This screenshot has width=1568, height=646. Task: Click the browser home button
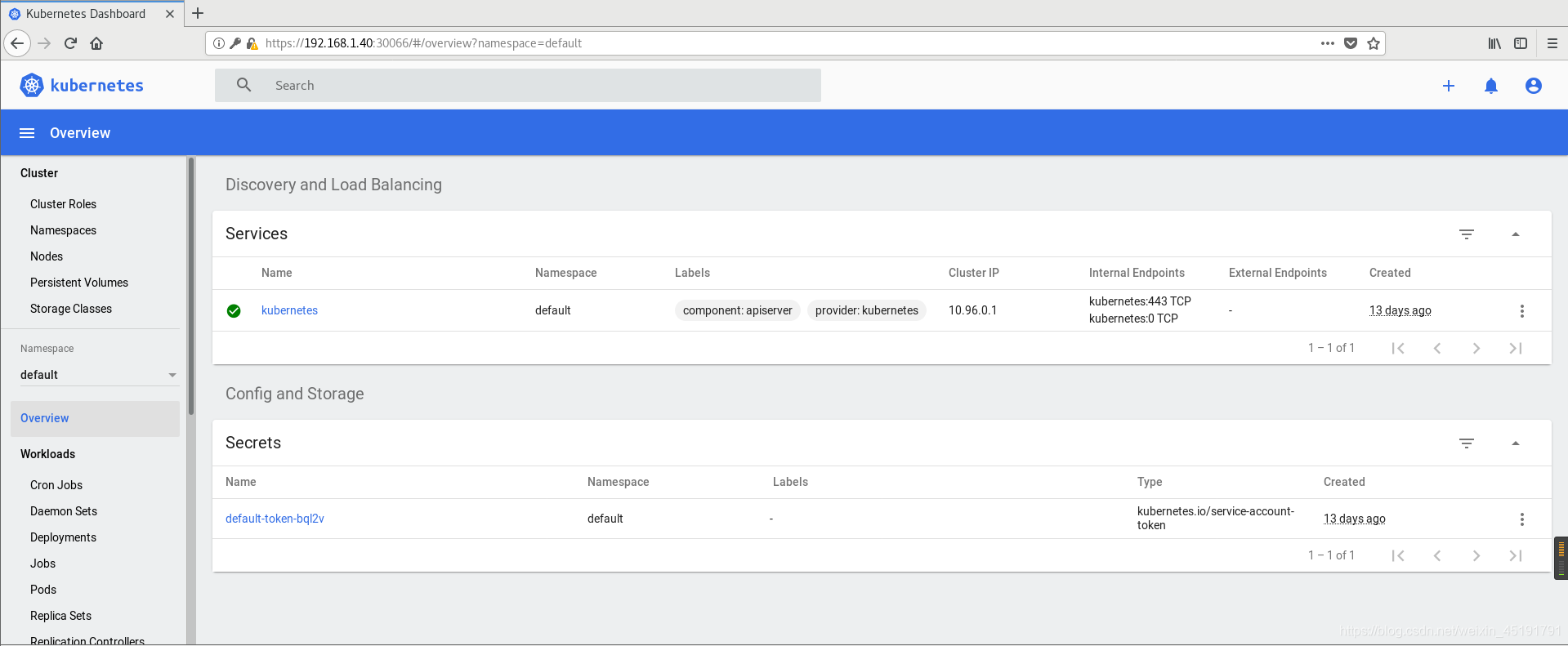[96, 43]
